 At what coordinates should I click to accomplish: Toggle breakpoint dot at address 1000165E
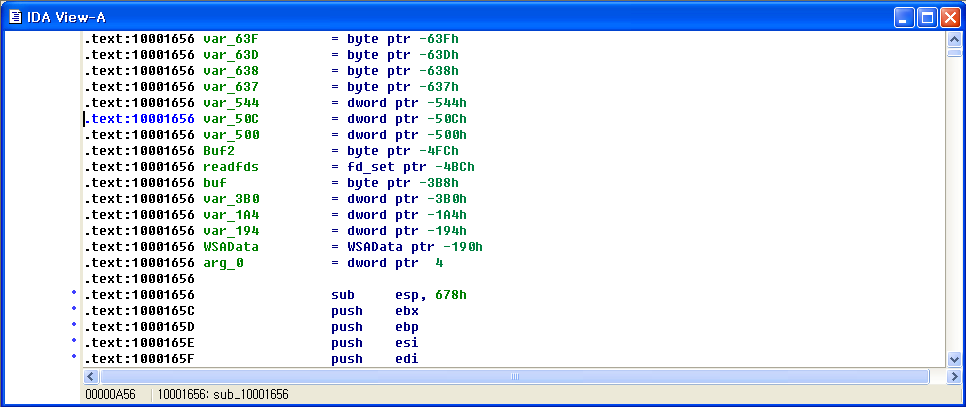(75, 343)
